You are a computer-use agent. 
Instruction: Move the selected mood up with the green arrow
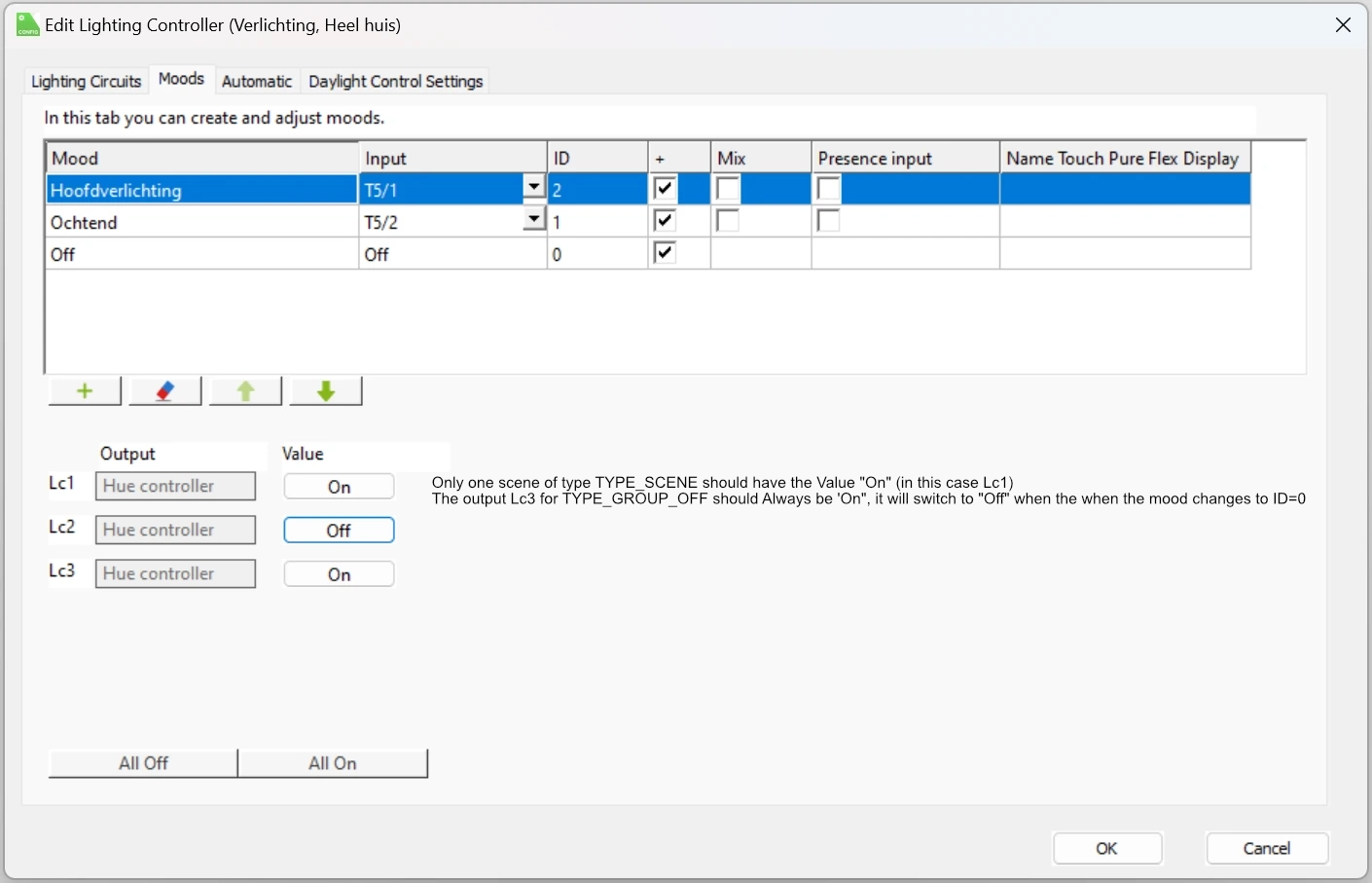(x=244, y=390)
